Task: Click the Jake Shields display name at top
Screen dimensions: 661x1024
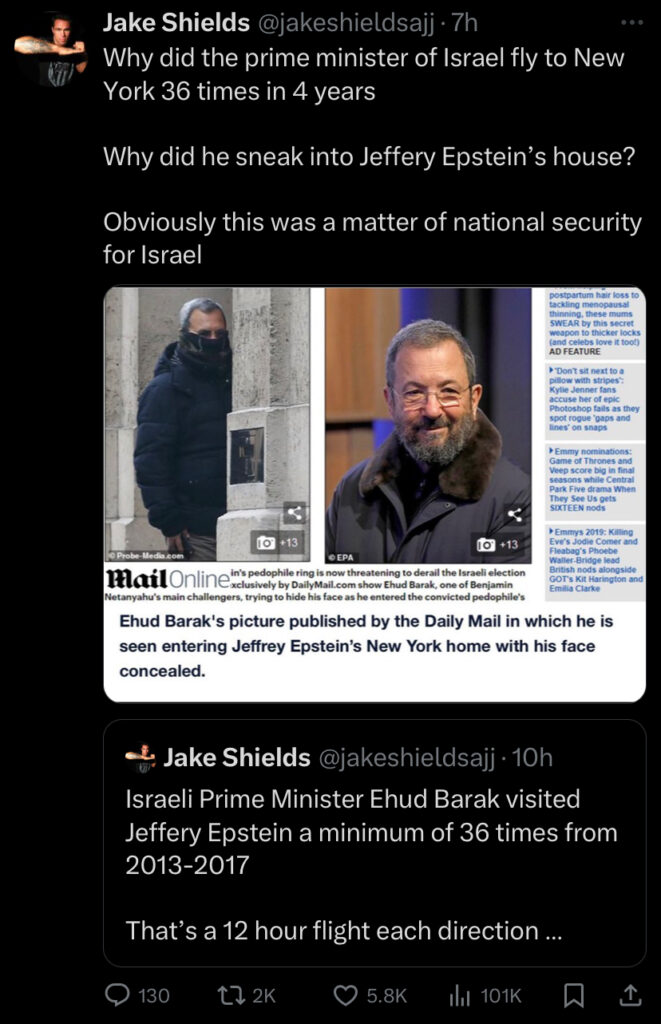Action: click(176, 23)
